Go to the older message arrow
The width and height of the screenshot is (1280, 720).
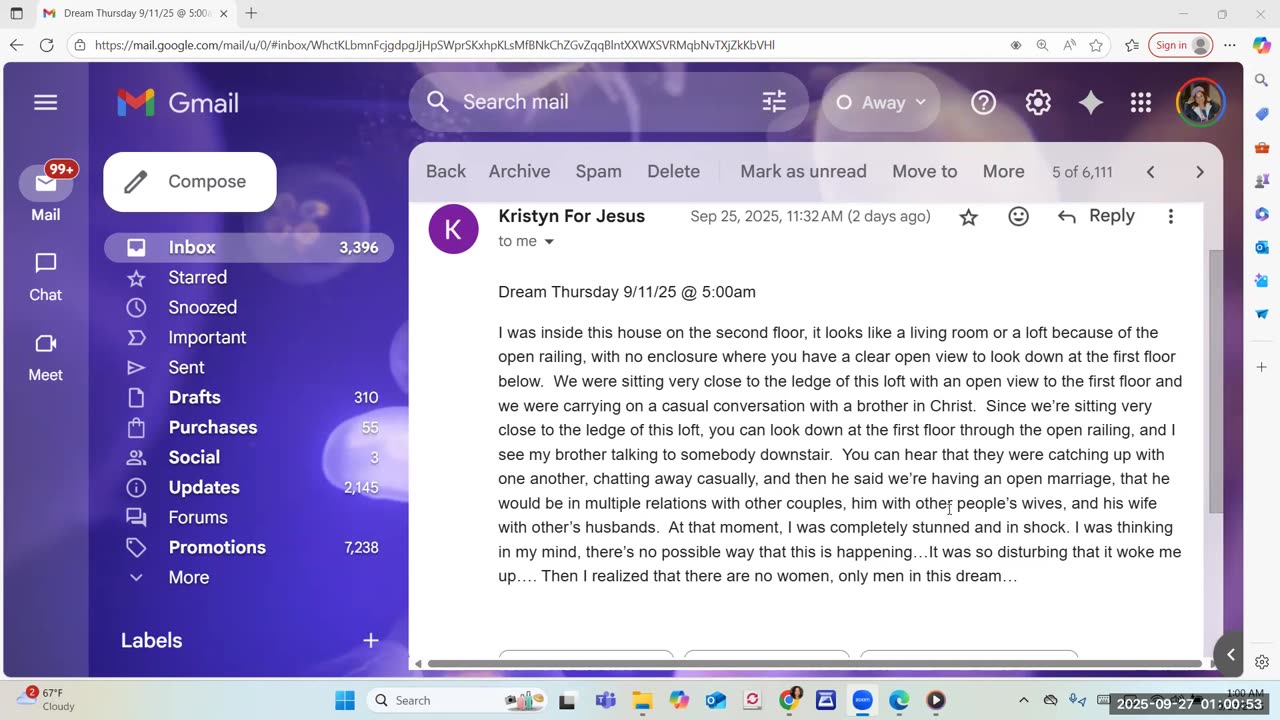(x=1200, y=172)
